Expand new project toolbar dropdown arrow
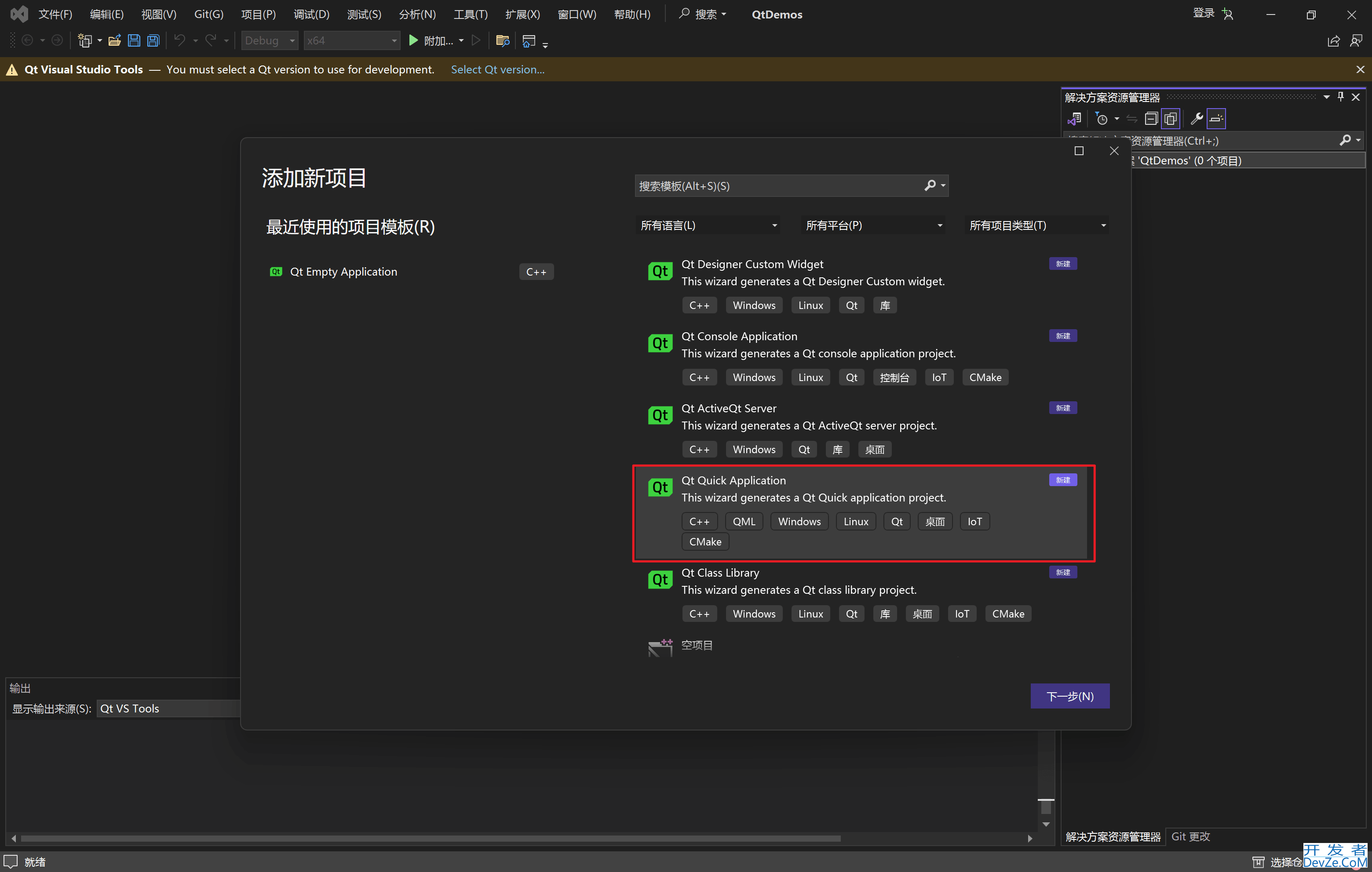 (100, 40)
